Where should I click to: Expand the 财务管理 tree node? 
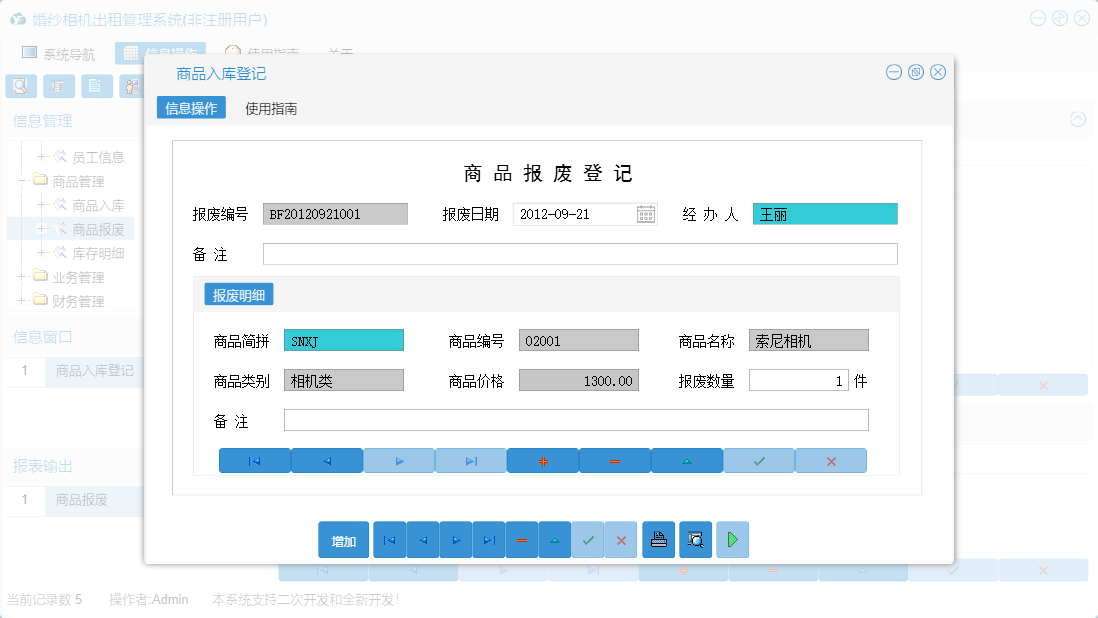click(23, 300)
